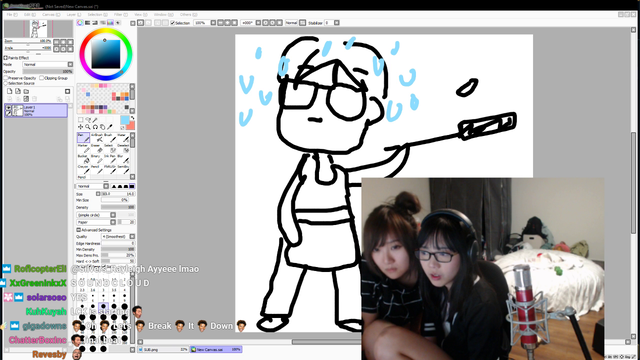Pick the rotate view tool
The image size is (640, 360).
(x=95, y=127)
